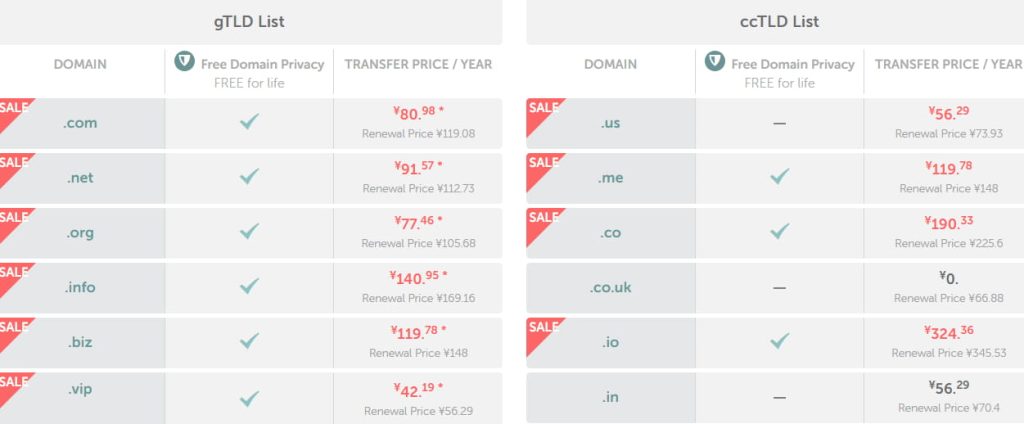The height and width of the screenshot is (424, 1024).
Task: Choose the .co.uk domain entry
Action: (610, 287)
